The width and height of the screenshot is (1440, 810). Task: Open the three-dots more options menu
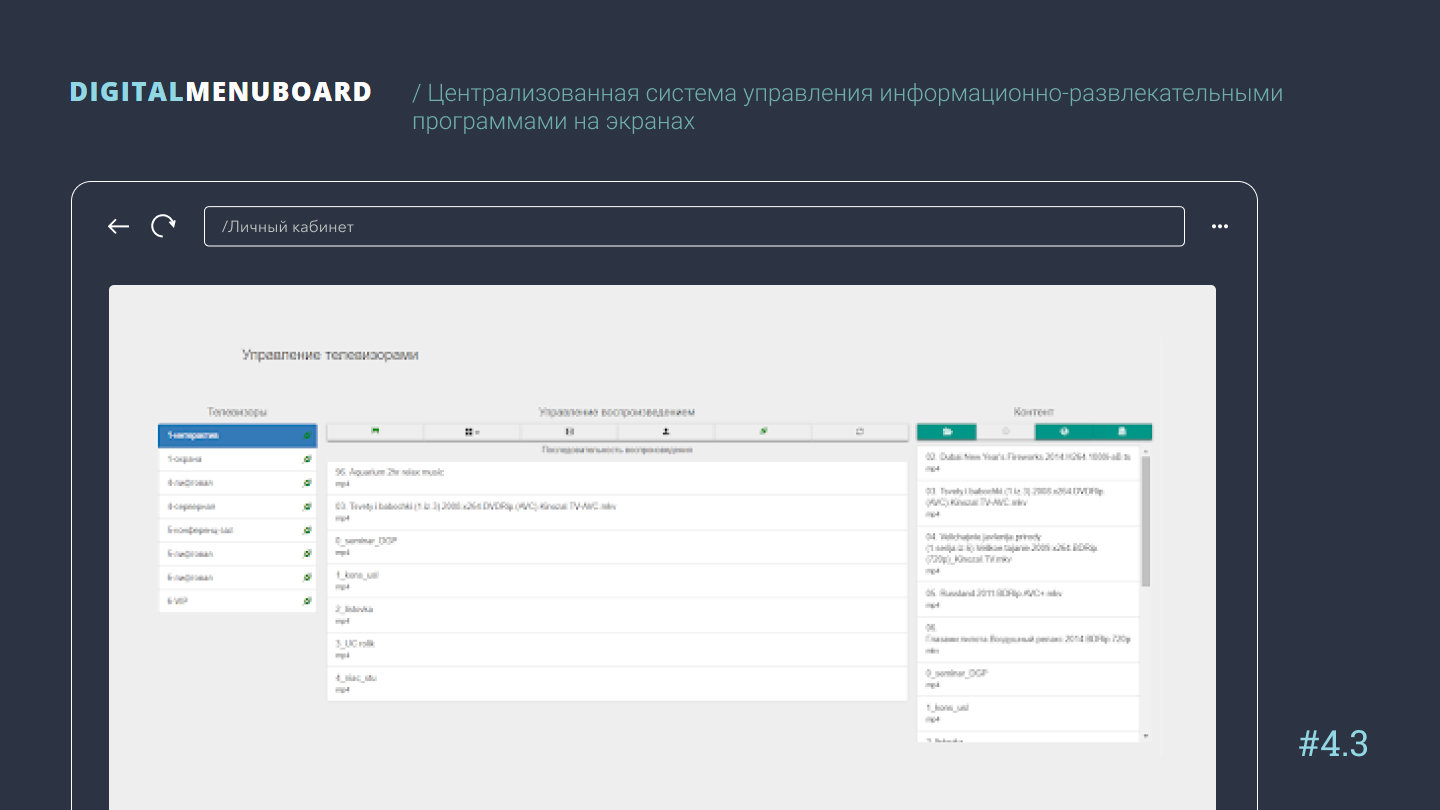[1219, 226]
